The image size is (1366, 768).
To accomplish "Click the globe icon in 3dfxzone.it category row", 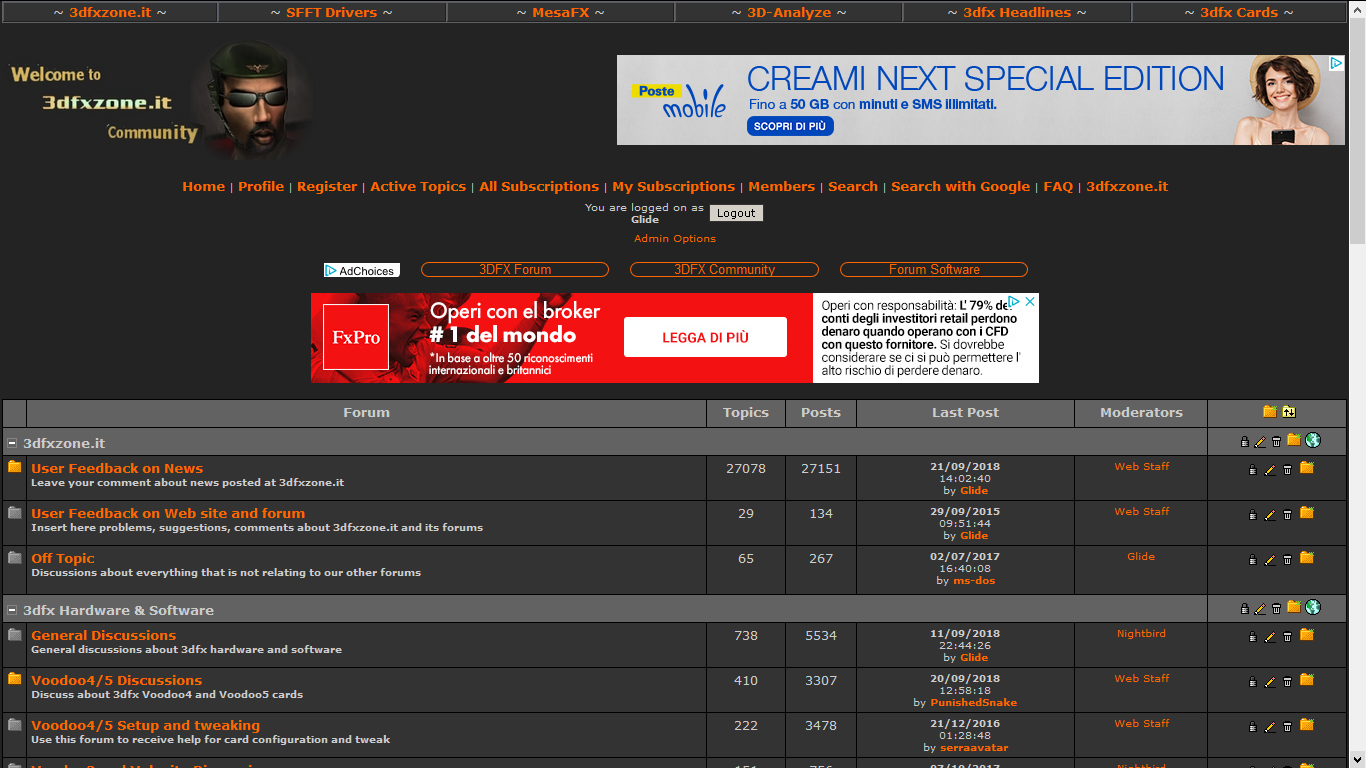I will [x=1313, y=440].
